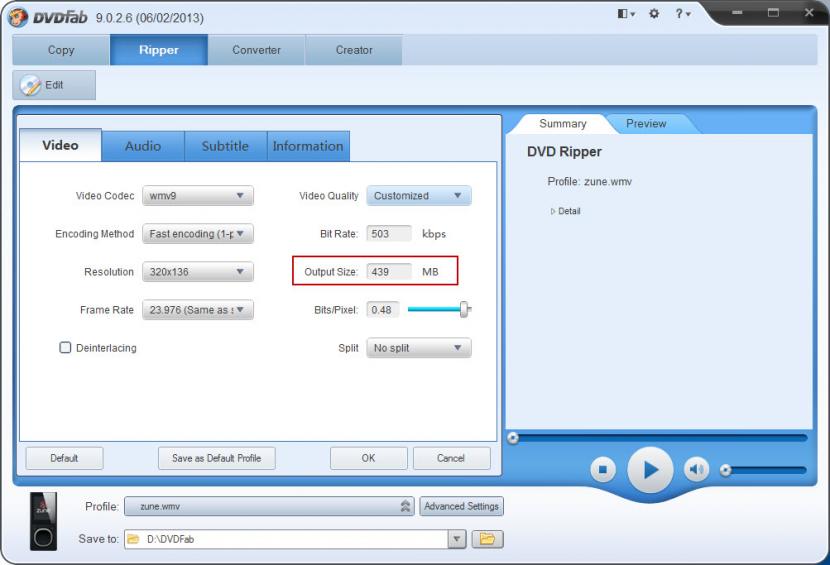Screen dimensions: 830x565
Task: Click the Bit Rate input field
Action: coord(389,234)
